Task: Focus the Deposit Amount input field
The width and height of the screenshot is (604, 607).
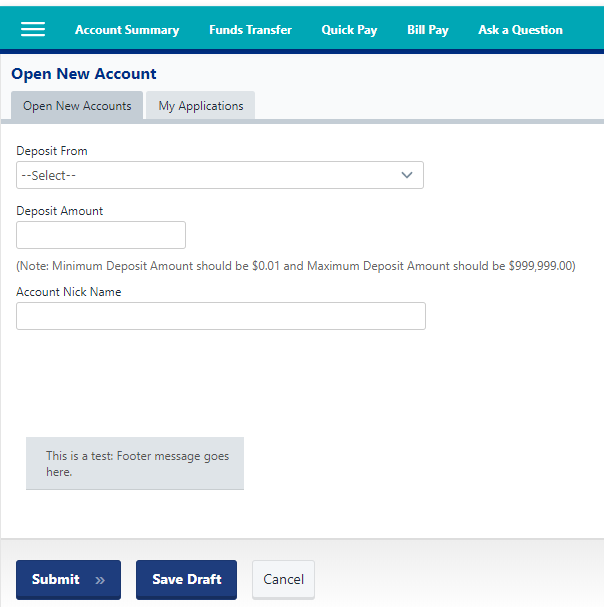Action: 101,235
